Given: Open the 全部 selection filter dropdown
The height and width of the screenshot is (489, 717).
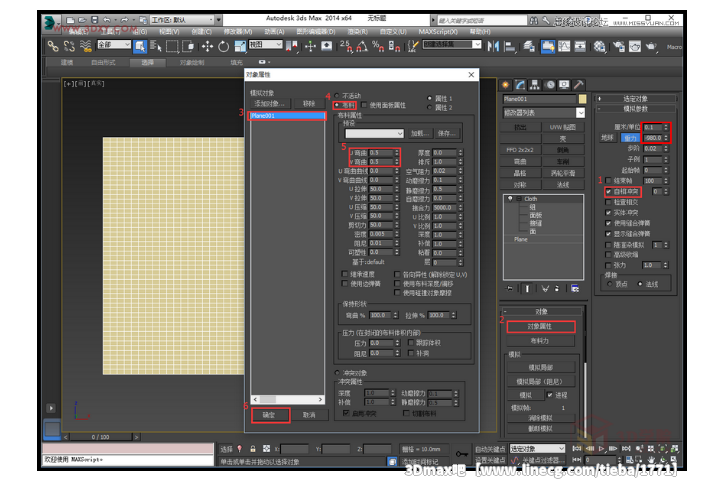Looking at the screenshot, I should pyautogui.click(x=114, y=44).
